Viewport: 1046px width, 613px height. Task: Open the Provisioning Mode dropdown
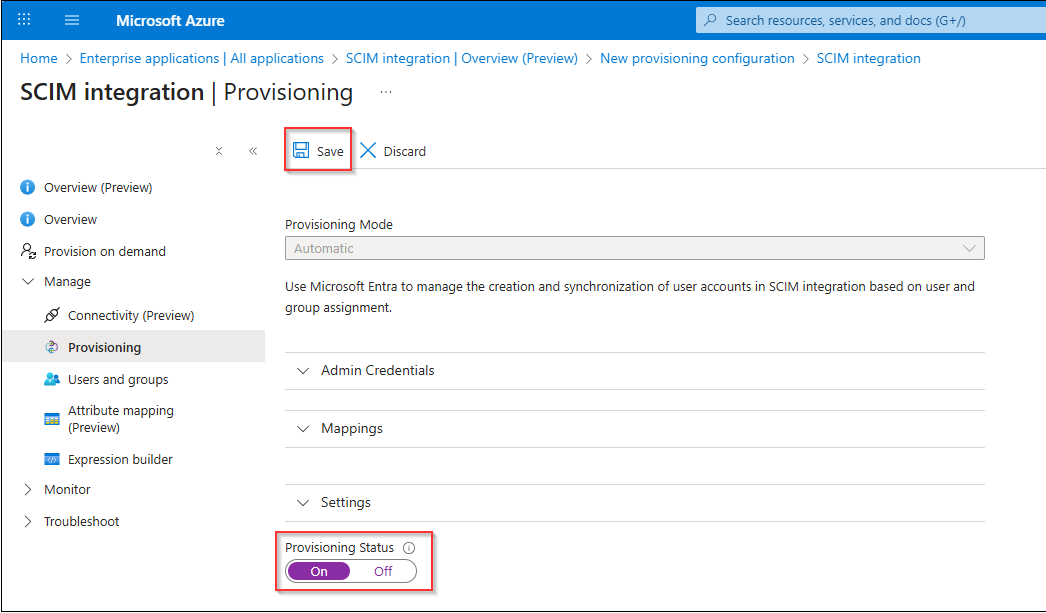tap(634, 248)
